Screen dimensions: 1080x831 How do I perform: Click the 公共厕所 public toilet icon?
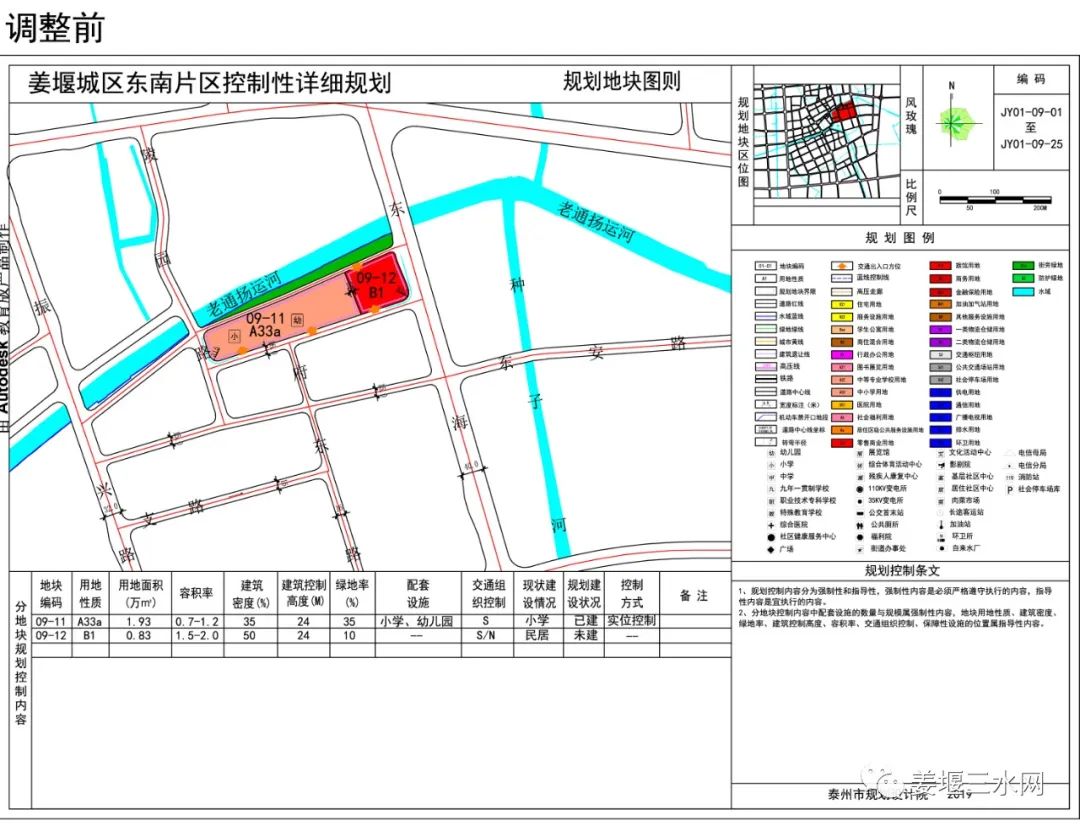tap(859, 526)
